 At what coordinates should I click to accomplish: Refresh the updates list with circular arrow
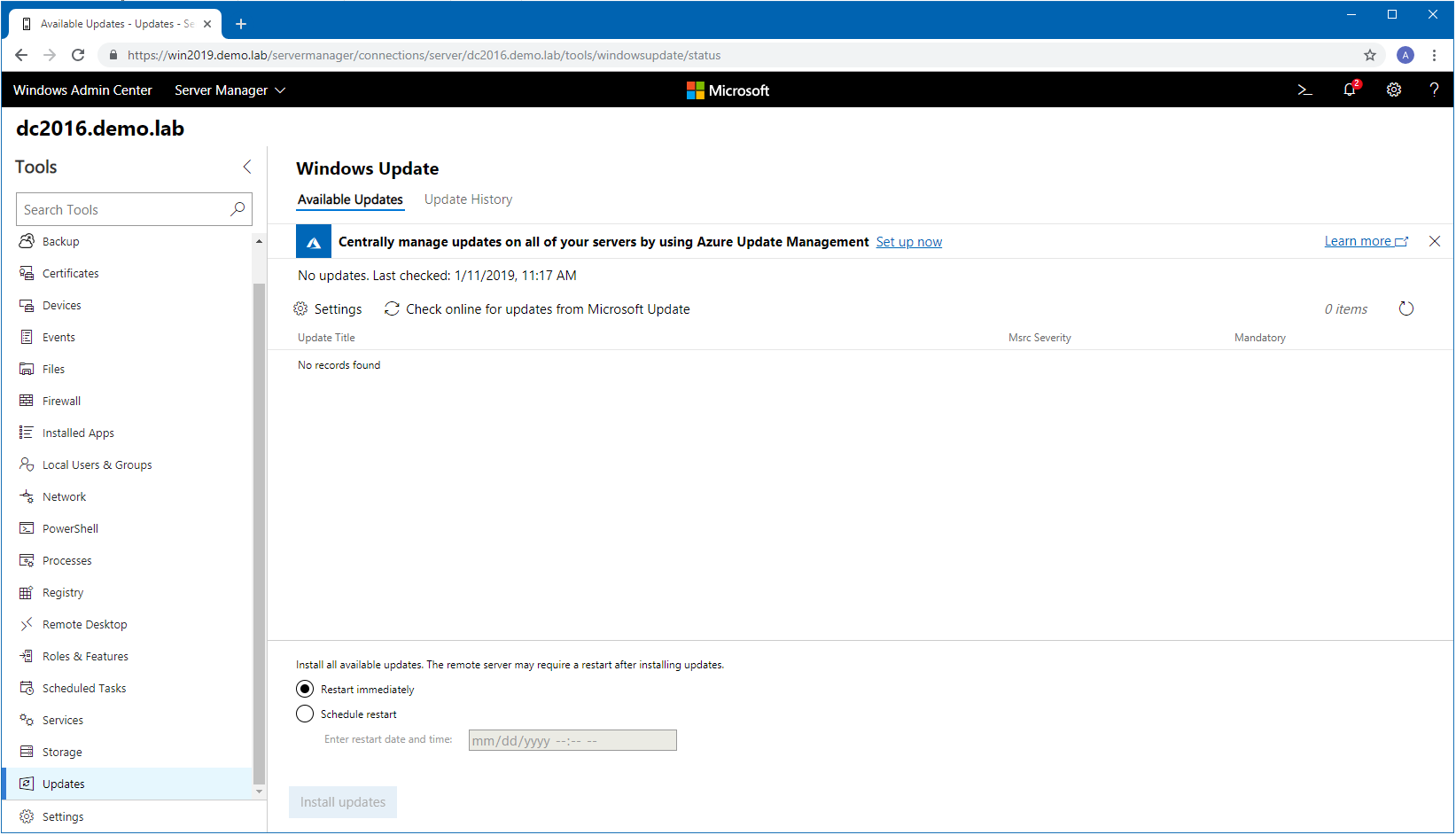(x=1406, y=308)
